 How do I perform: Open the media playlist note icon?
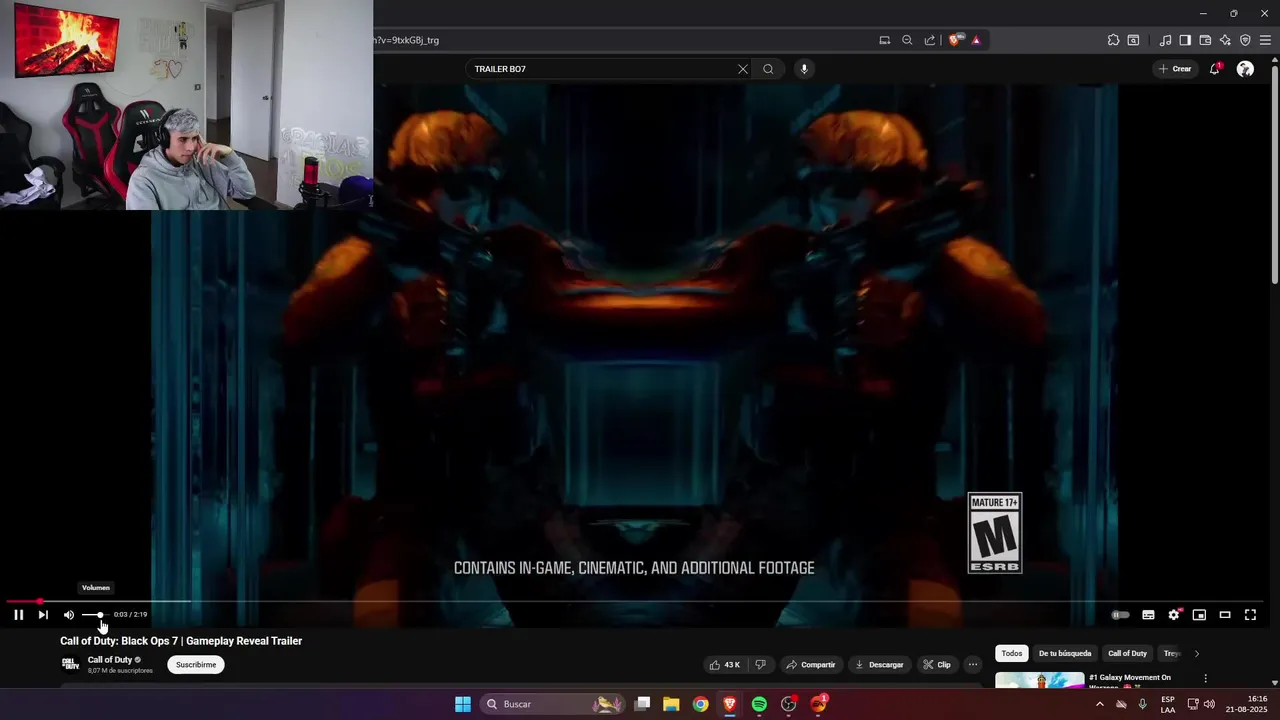click(x=1166, y=40)
